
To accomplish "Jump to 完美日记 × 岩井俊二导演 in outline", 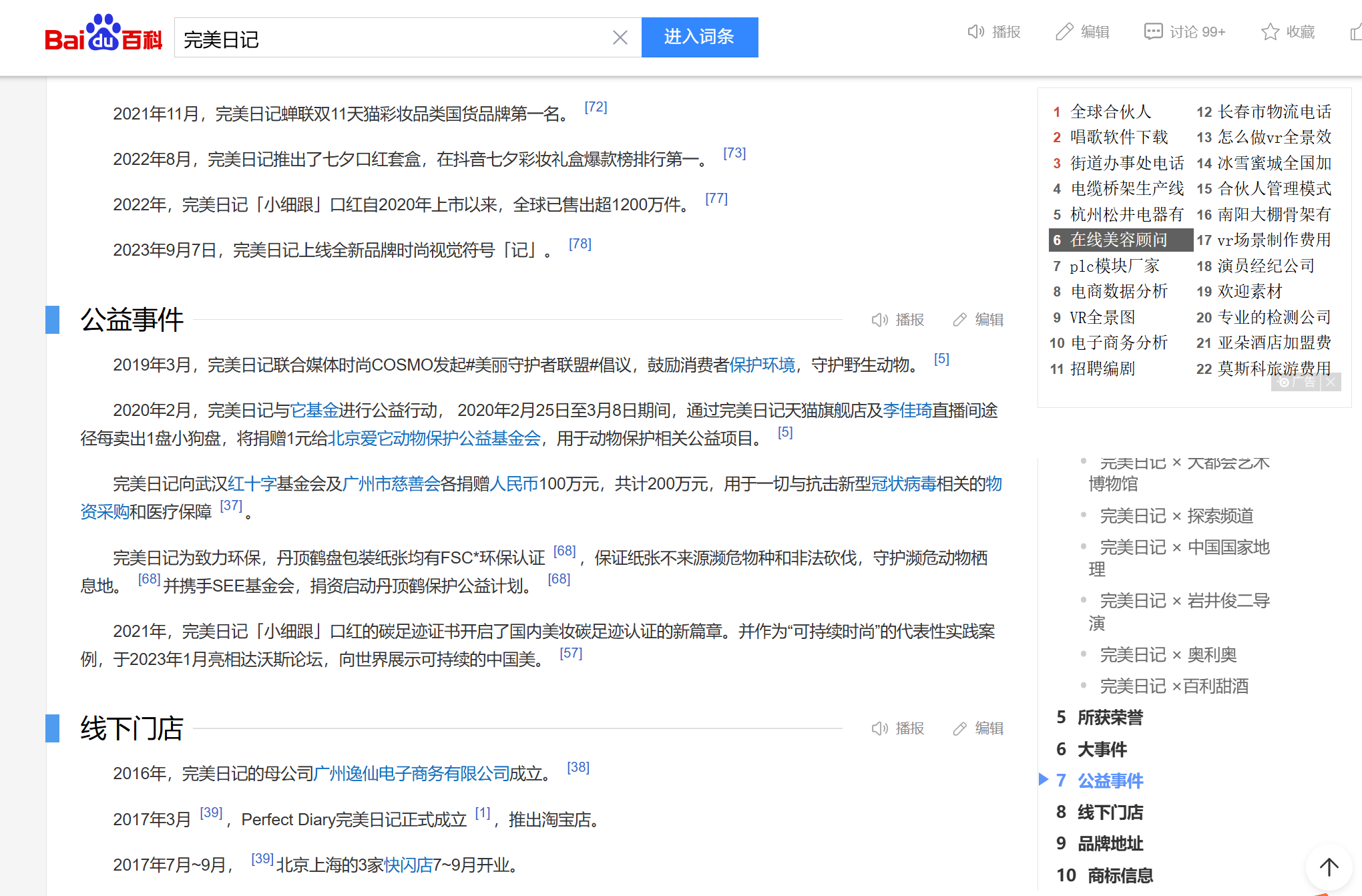I will coord(1179,612).
